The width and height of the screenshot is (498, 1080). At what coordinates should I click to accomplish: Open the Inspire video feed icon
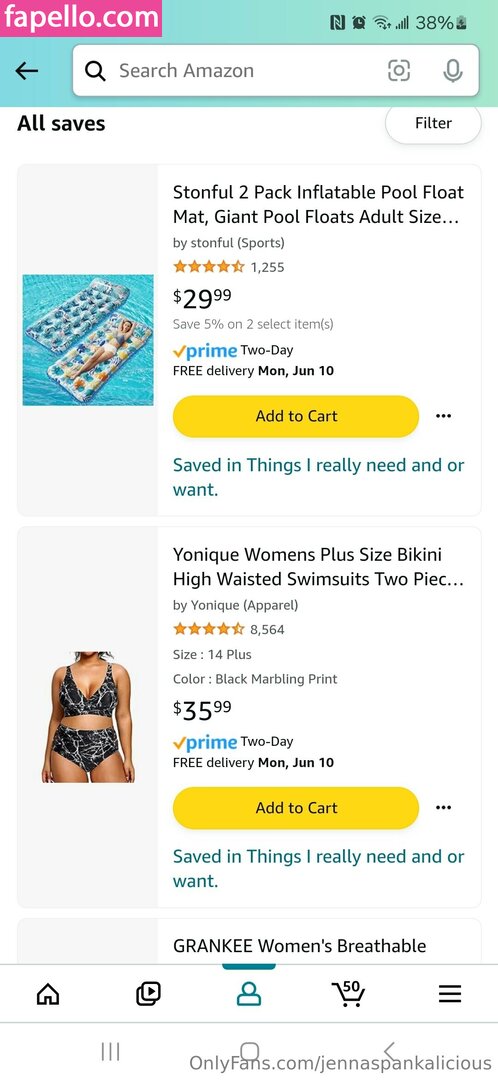point(148,993)
